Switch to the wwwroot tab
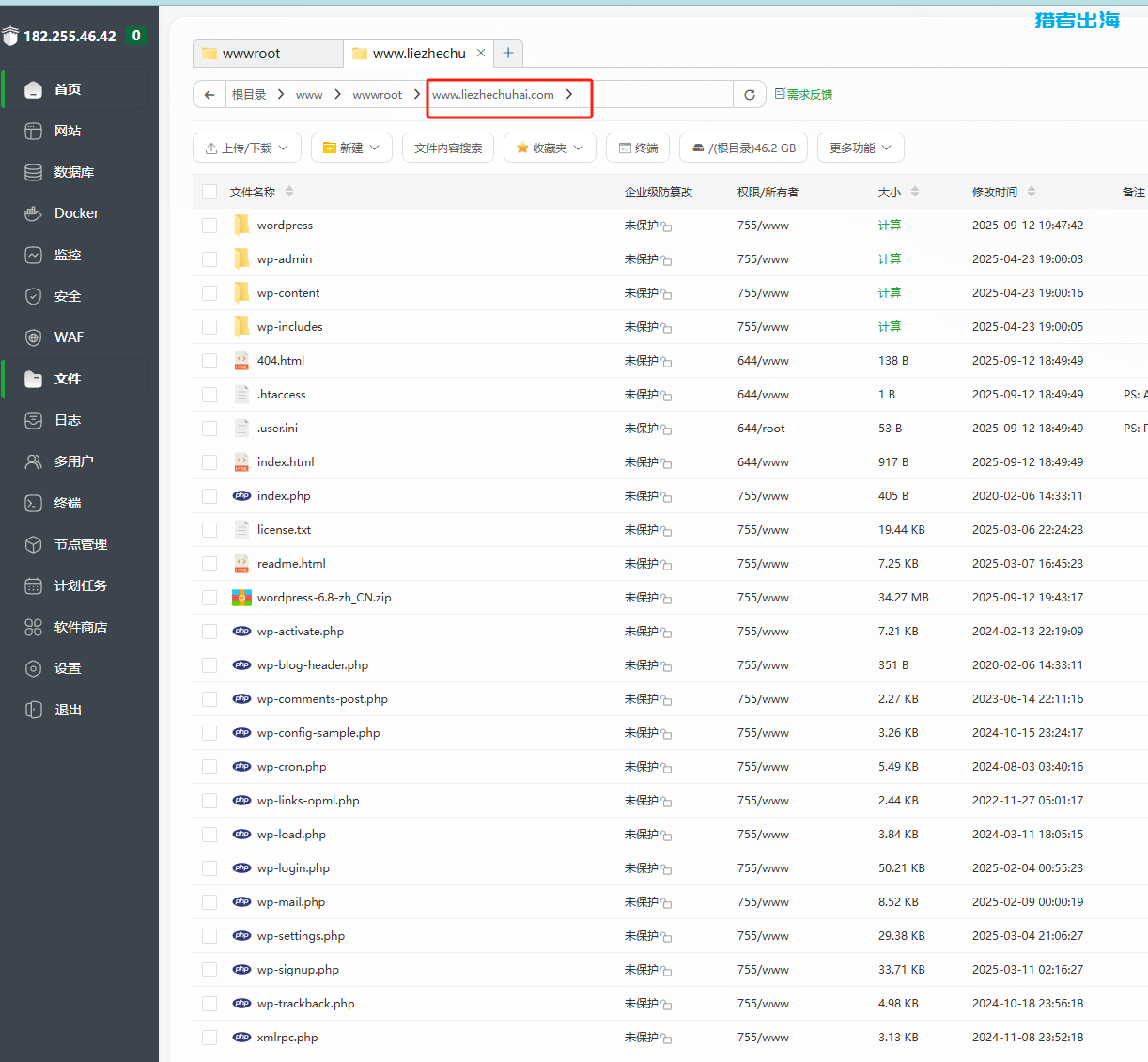The width and height of the screenshot is (1148, 1062). pos(267,54)
